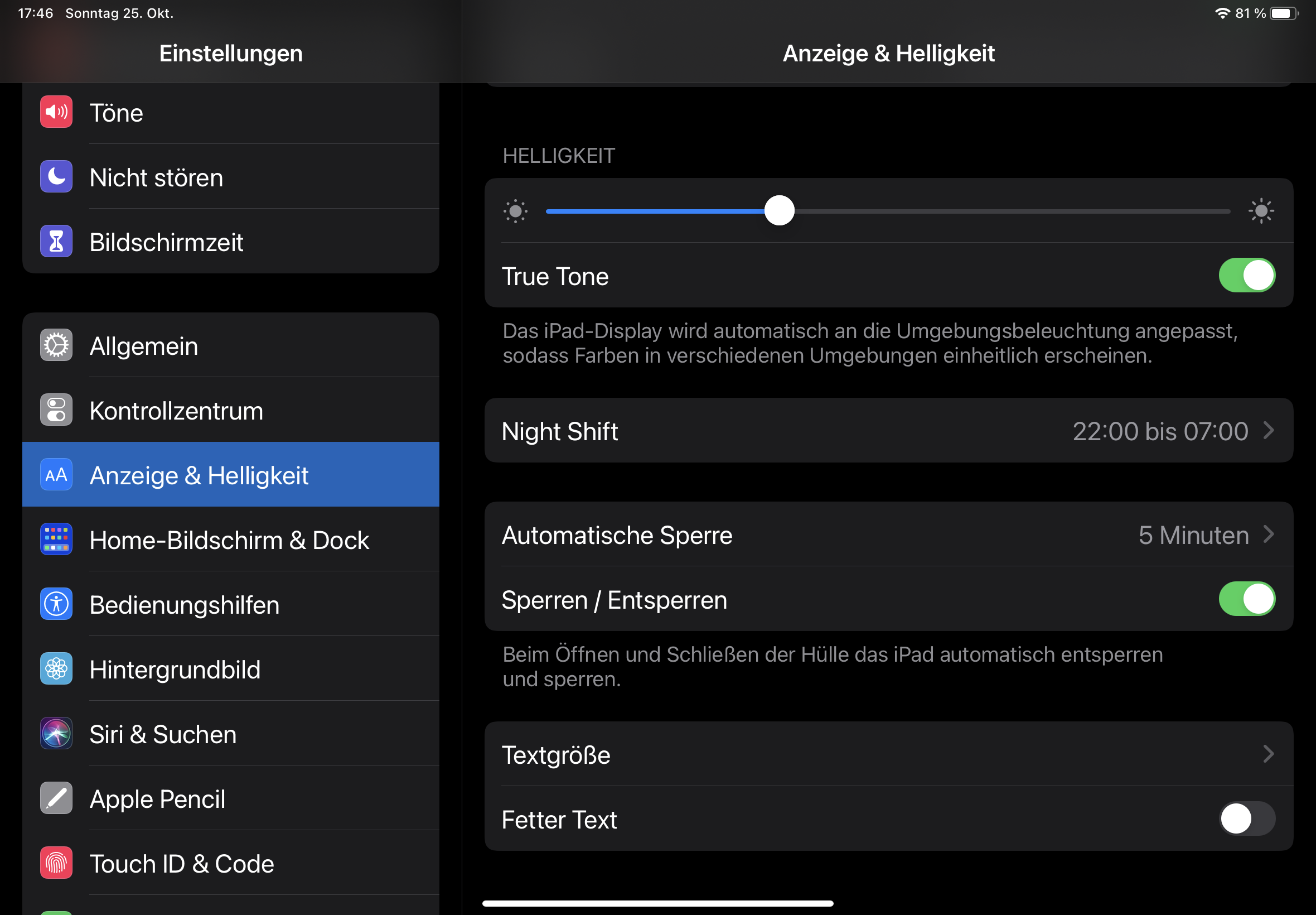The image size is (1316, 915).
Task: Open Siri & Suchen settings
Action: [x=163, y=734]
